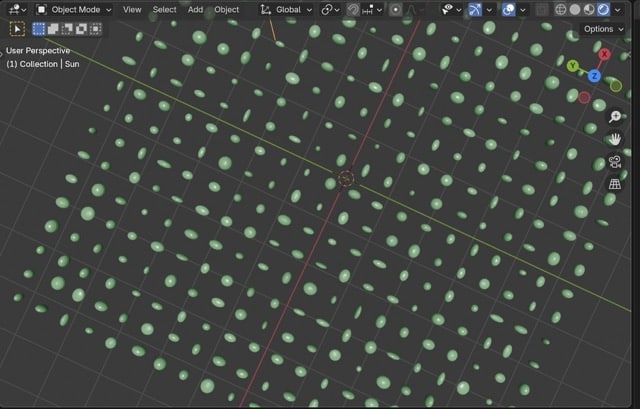The image size is (640, 409).
Task: Choose Subtract Selection mode icon
Action: (x=67, y=29)
